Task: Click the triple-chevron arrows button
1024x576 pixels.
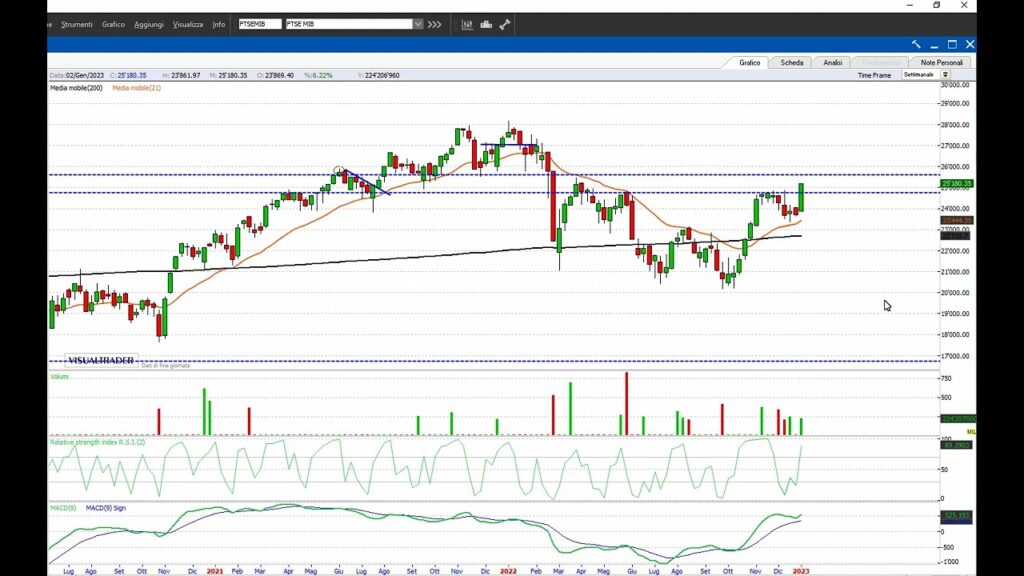Action: 434,24
